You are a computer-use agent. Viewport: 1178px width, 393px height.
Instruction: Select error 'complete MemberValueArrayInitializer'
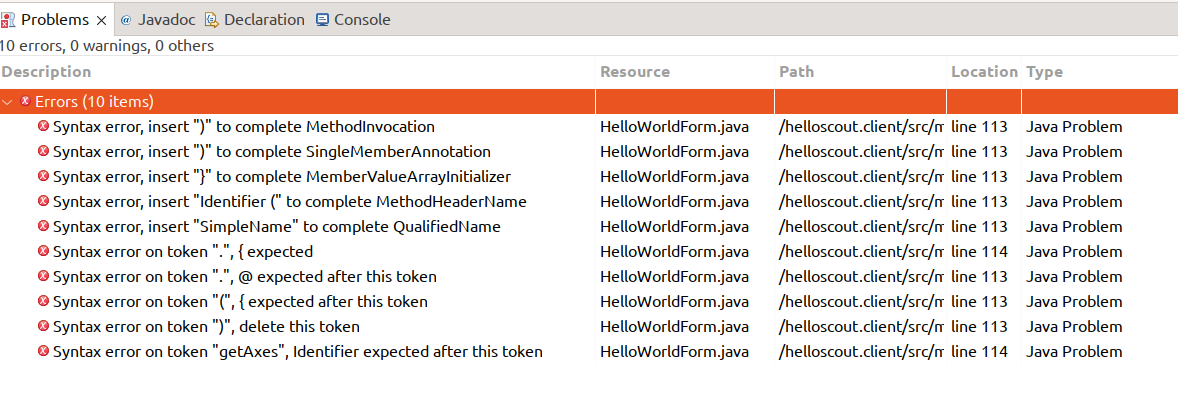282,177
